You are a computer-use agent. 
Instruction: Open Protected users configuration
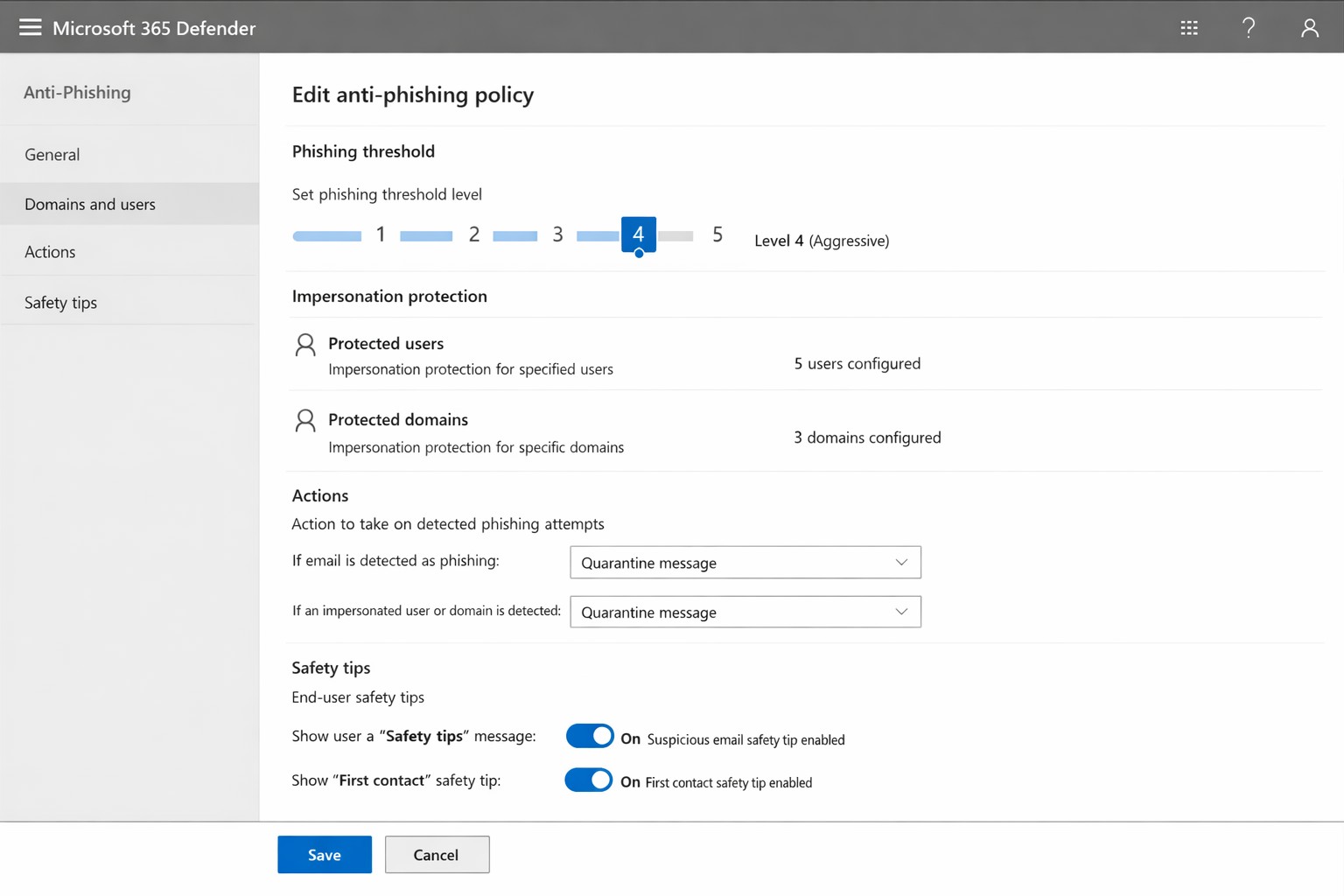[x=386, y=344]
